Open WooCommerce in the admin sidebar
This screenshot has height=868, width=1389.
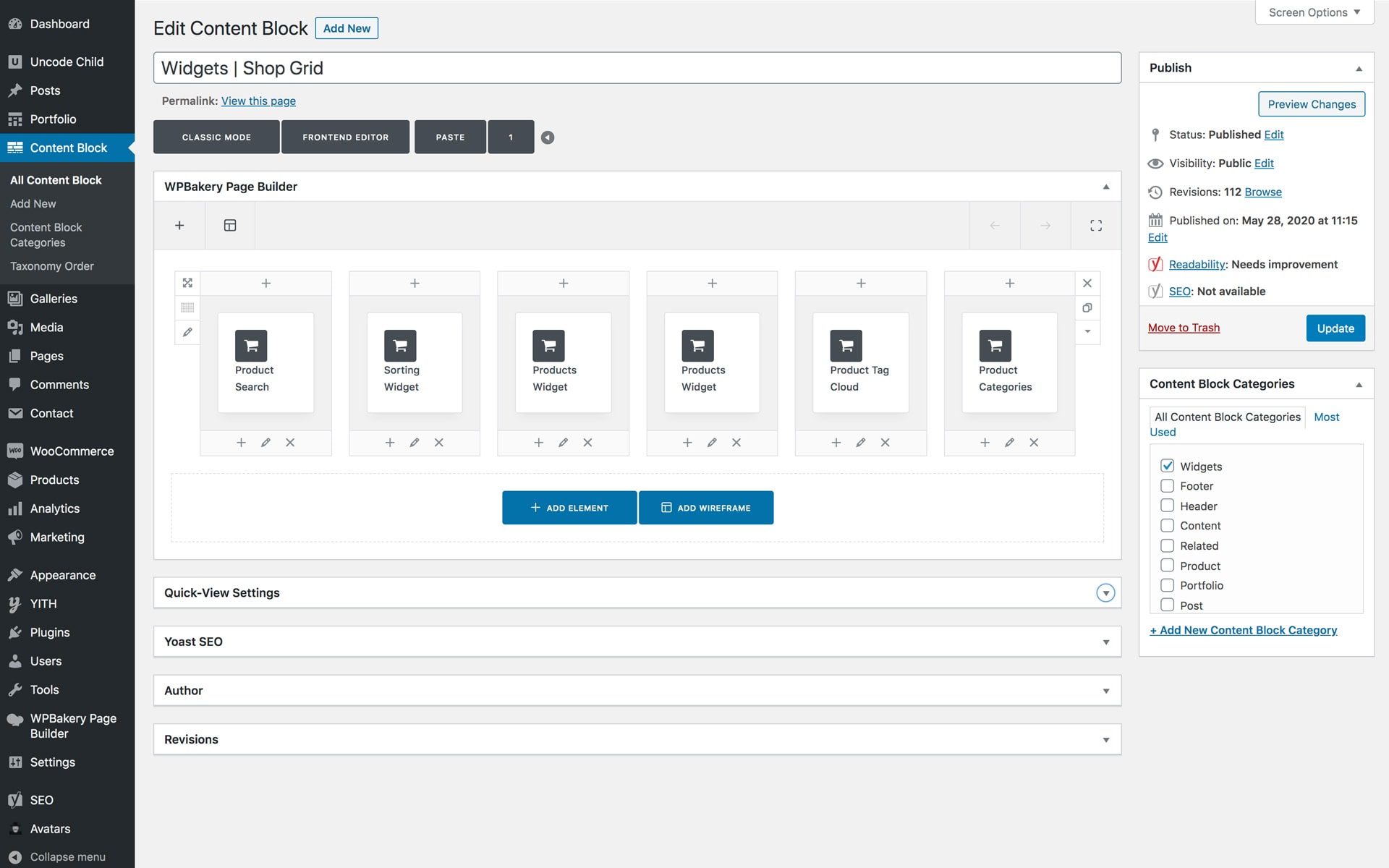pyautogui.click(x=72, y=451)
